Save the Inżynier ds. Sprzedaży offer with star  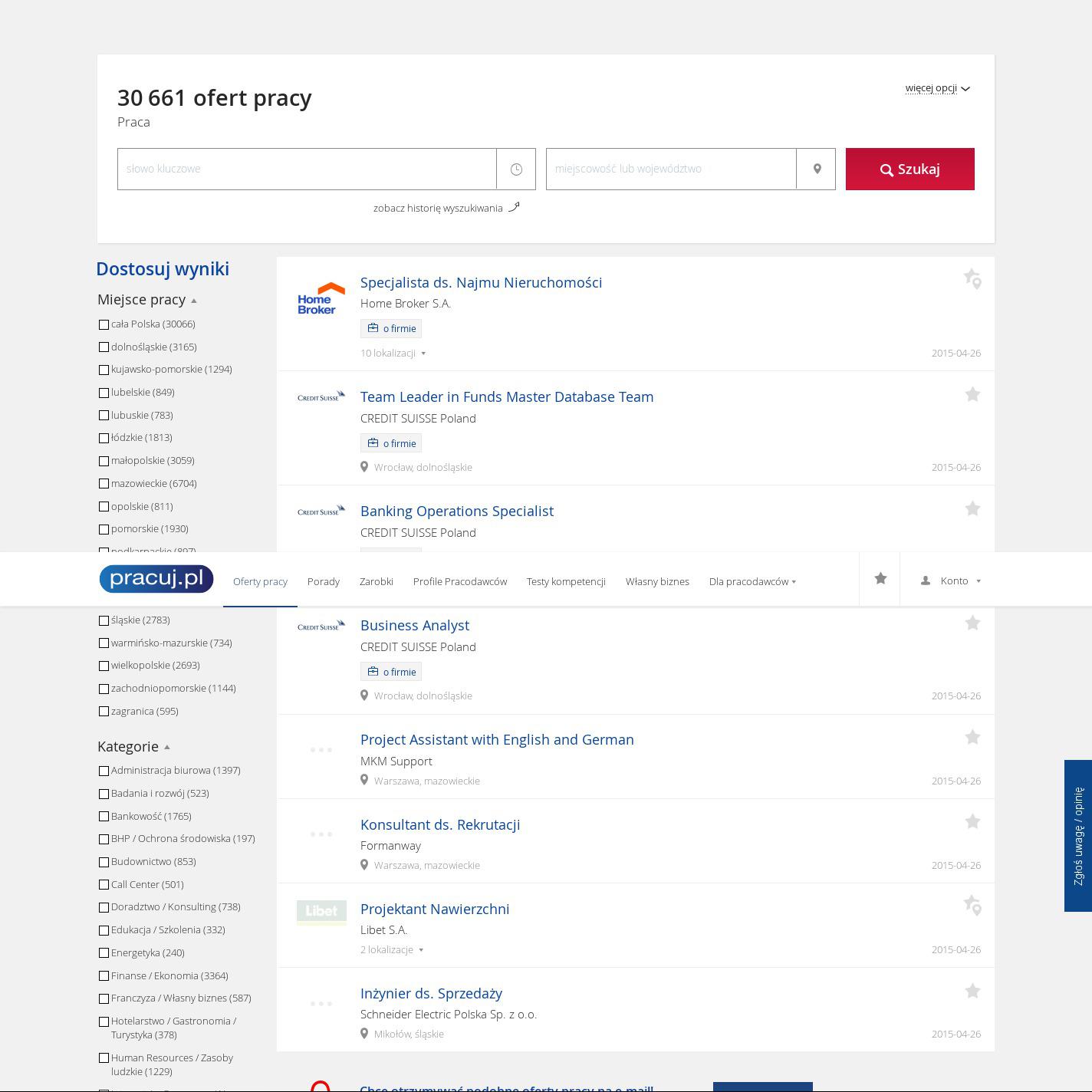click(x=972, y=992)
